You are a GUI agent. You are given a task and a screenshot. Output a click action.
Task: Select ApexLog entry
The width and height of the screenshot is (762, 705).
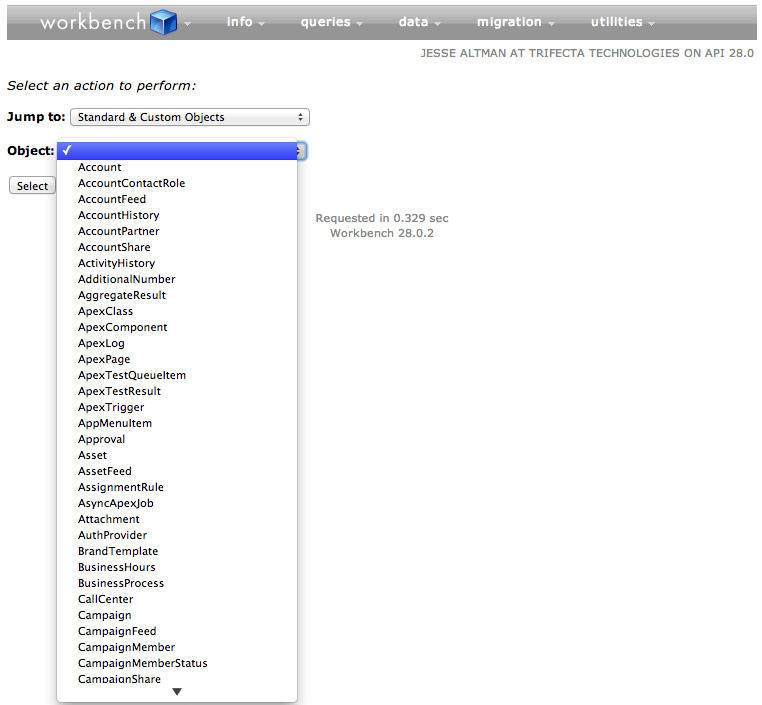177,344
